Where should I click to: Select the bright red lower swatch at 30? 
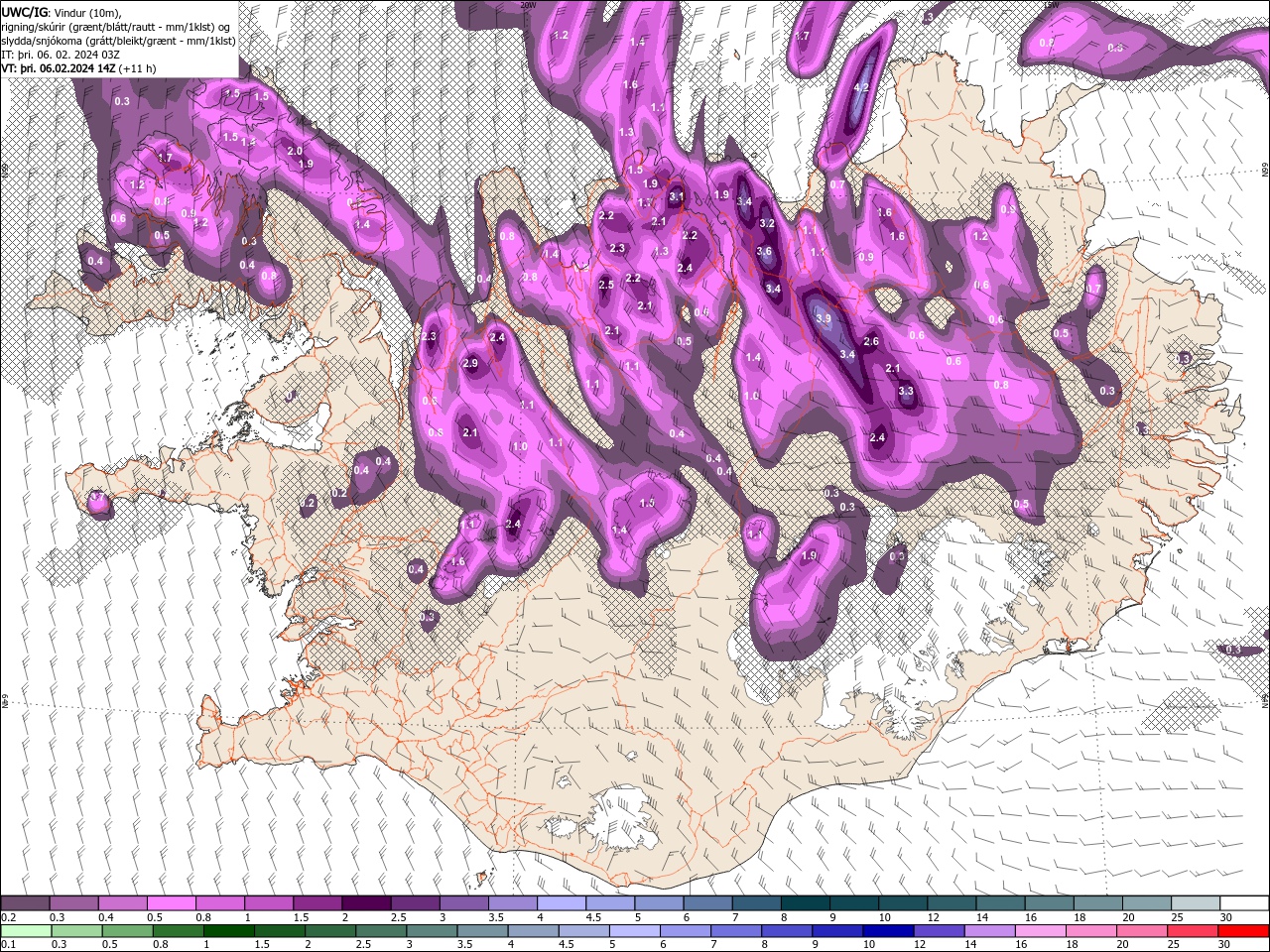[x=1244, y=930]
